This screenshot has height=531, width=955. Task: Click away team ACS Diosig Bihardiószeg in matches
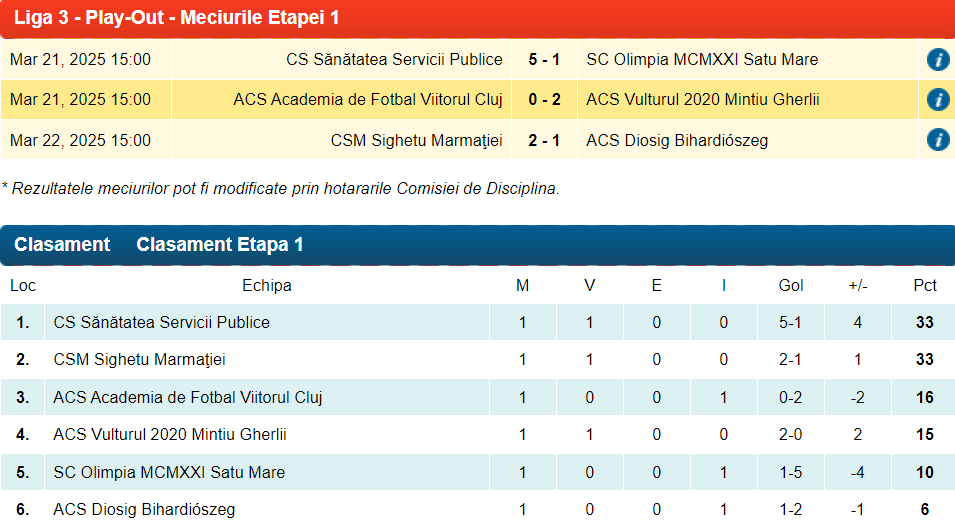click(677, 140)
